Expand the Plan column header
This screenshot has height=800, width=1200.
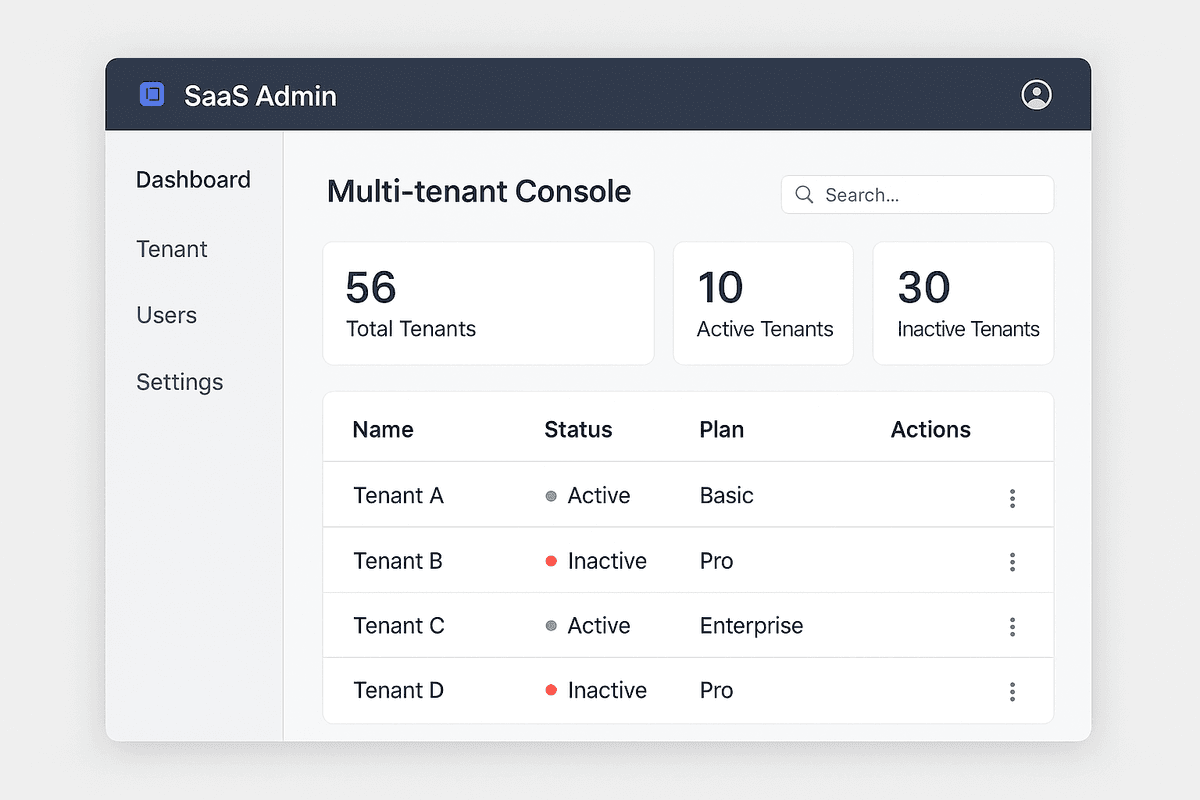[x=721, y=429]
